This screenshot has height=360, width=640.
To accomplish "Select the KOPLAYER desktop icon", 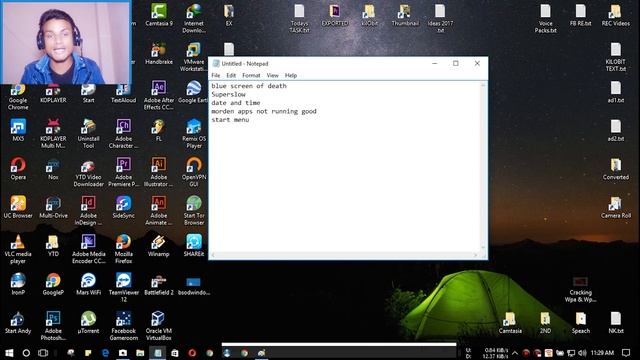I will click(53, 93).
